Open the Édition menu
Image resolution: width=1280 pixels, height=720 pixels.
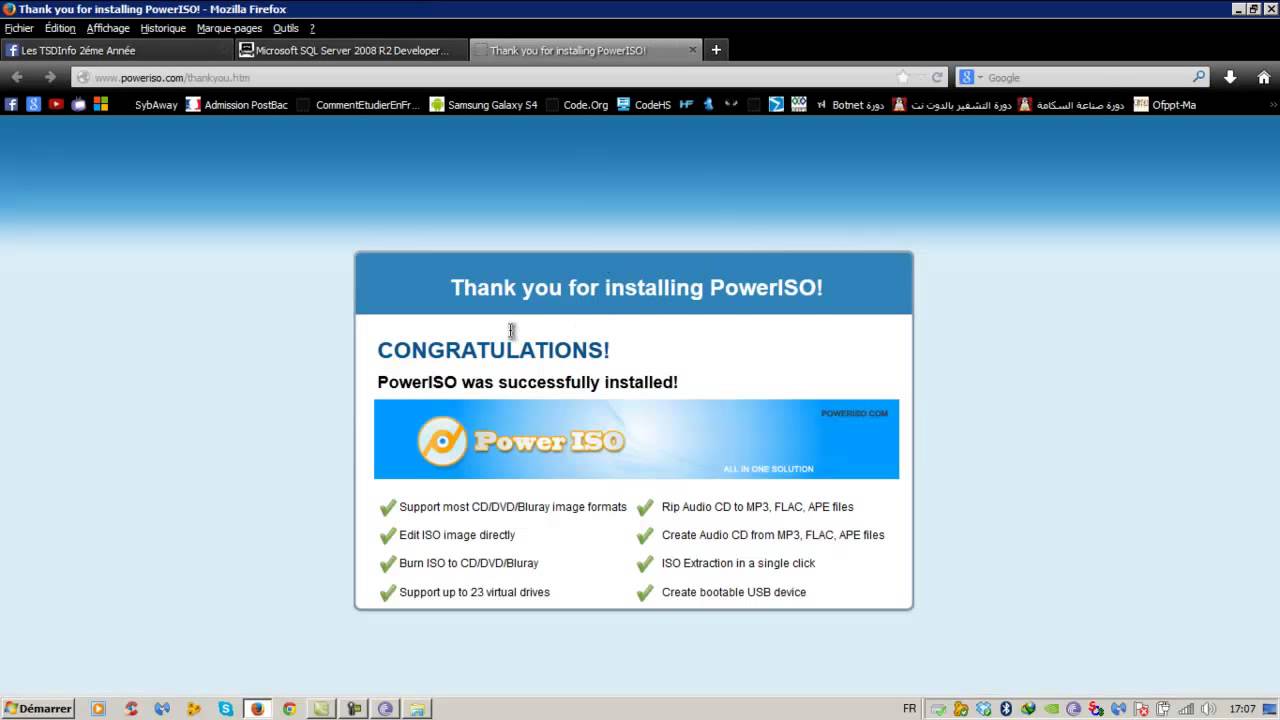(x=60, y=28)
